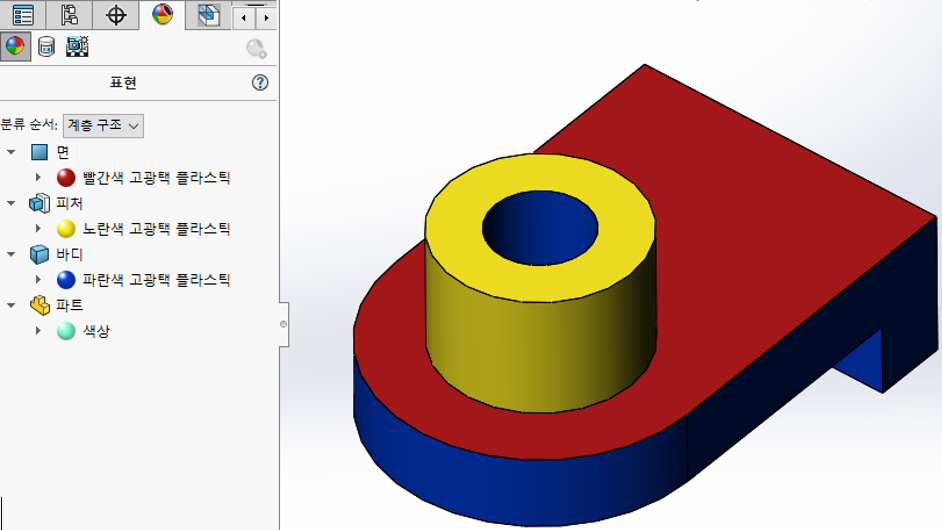
Task: Open the 계층 구조 sort order dropdown
Action: tap(103, 126)
